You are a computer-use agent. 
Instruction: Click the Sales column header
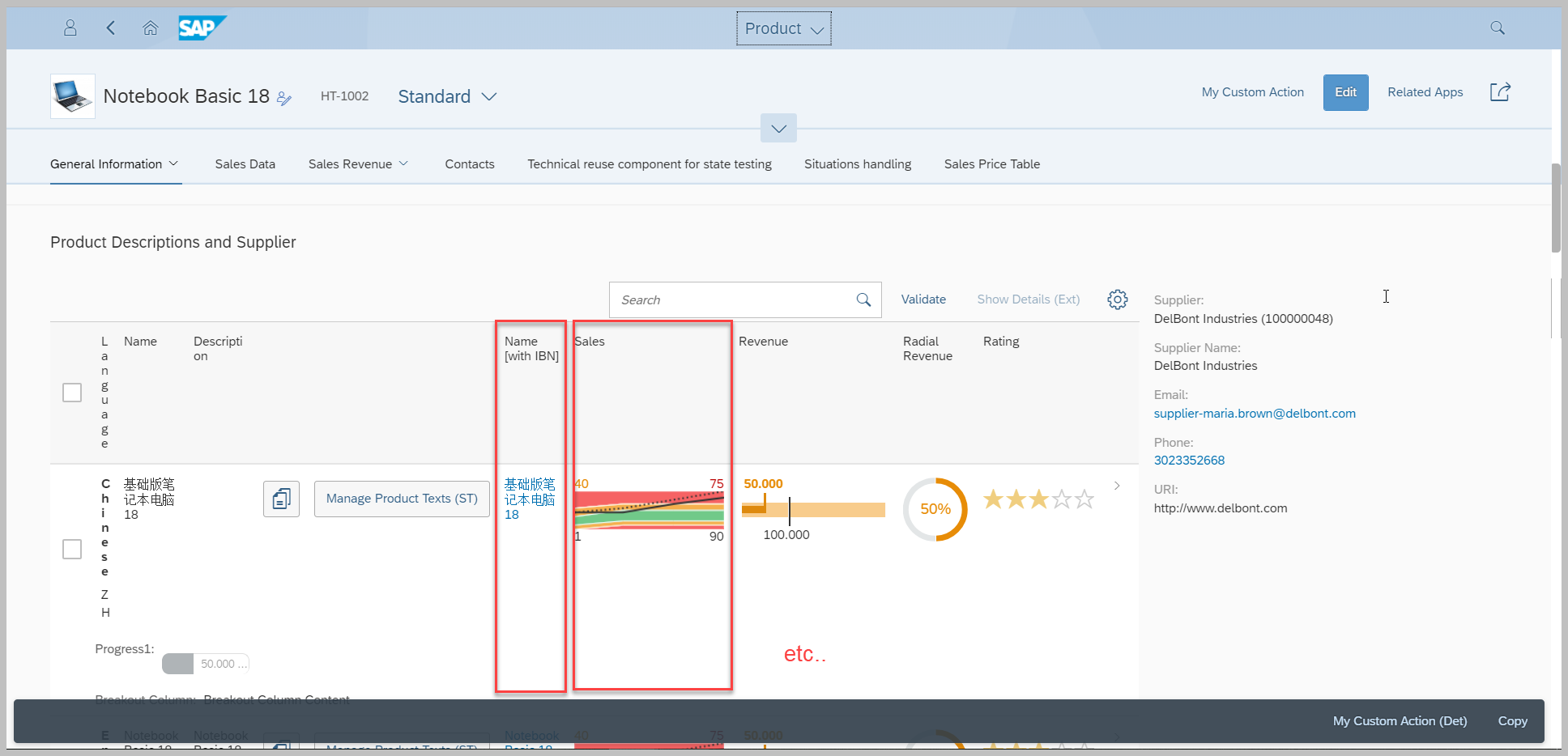590,342
